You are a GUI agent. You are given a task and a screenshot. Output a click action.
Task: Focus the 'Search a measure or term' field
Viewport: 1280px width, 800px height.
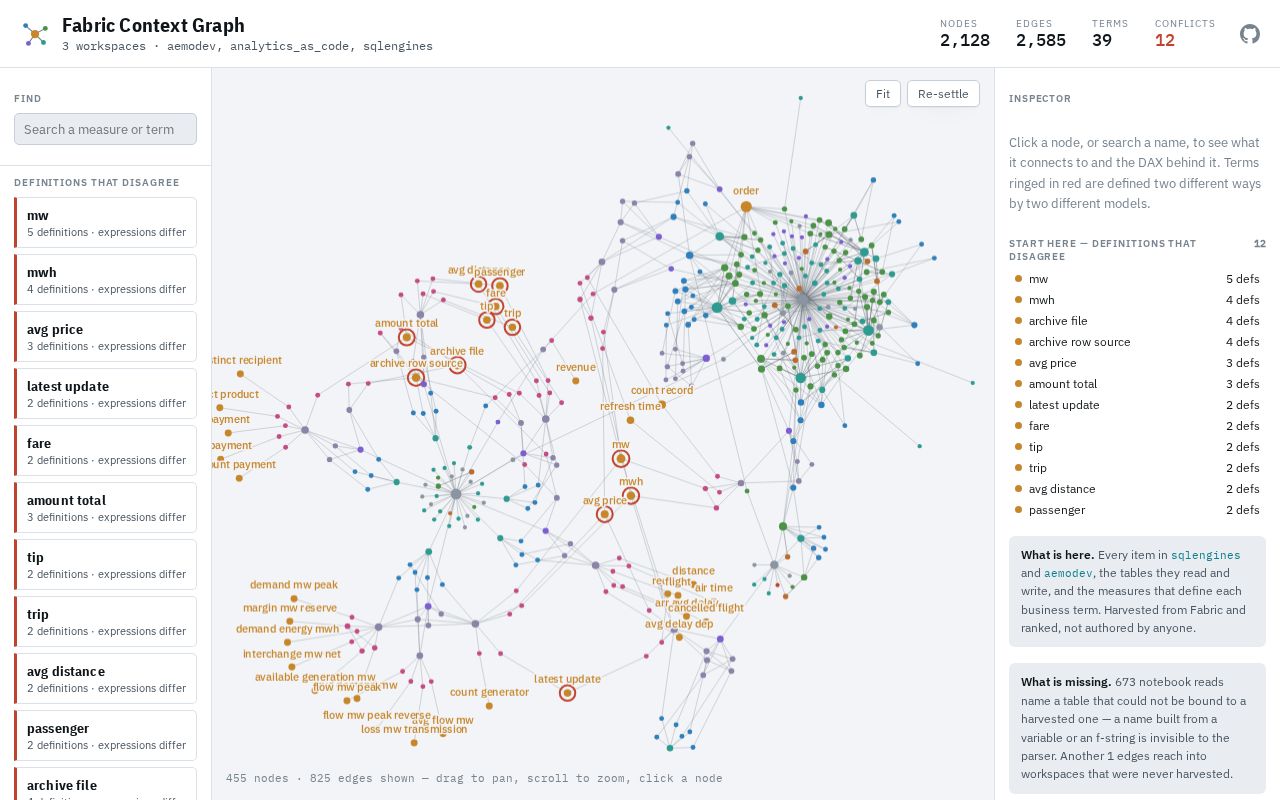[105, 129]
